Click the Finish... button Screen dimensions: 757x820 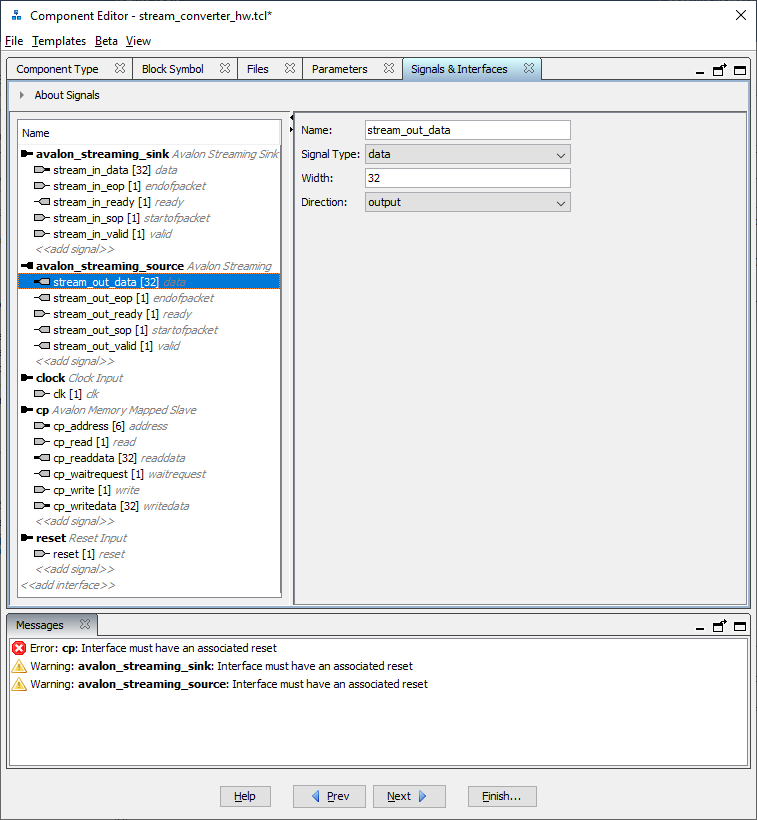(502, 796)
